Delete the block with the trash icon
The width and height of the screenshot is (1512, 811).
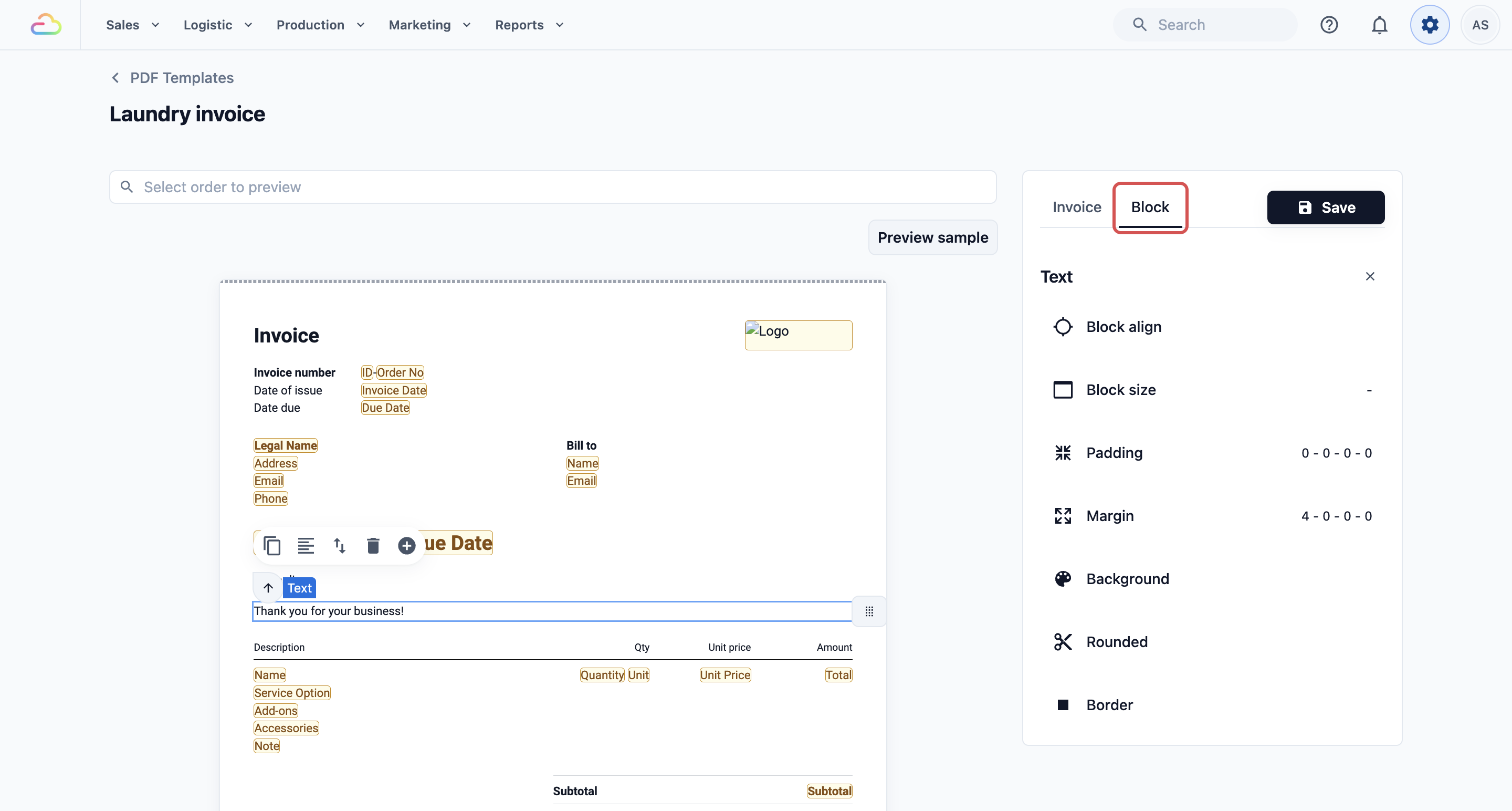pos(373,546)
